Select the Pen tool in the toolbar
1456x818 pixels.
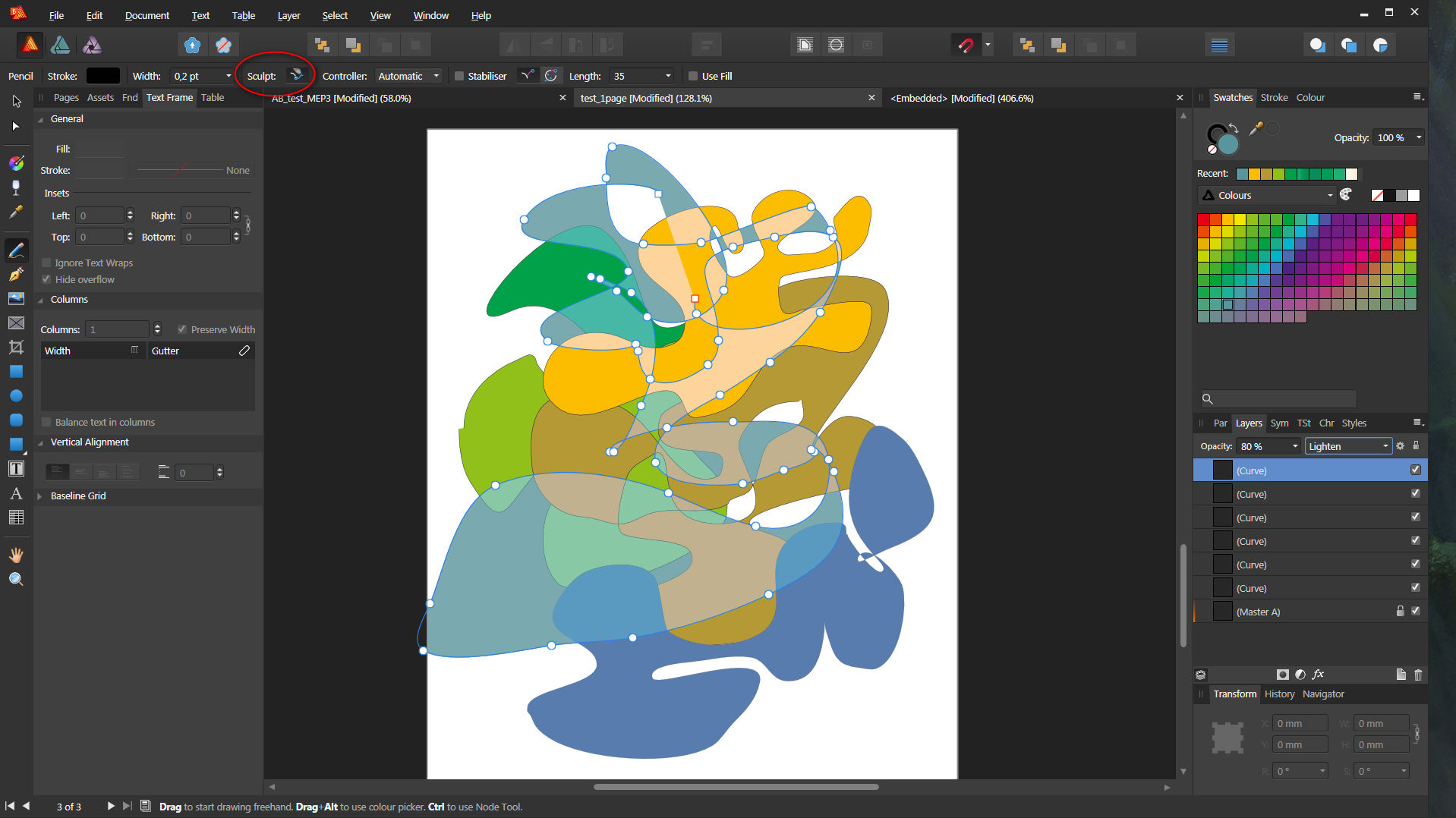[16, 275]
